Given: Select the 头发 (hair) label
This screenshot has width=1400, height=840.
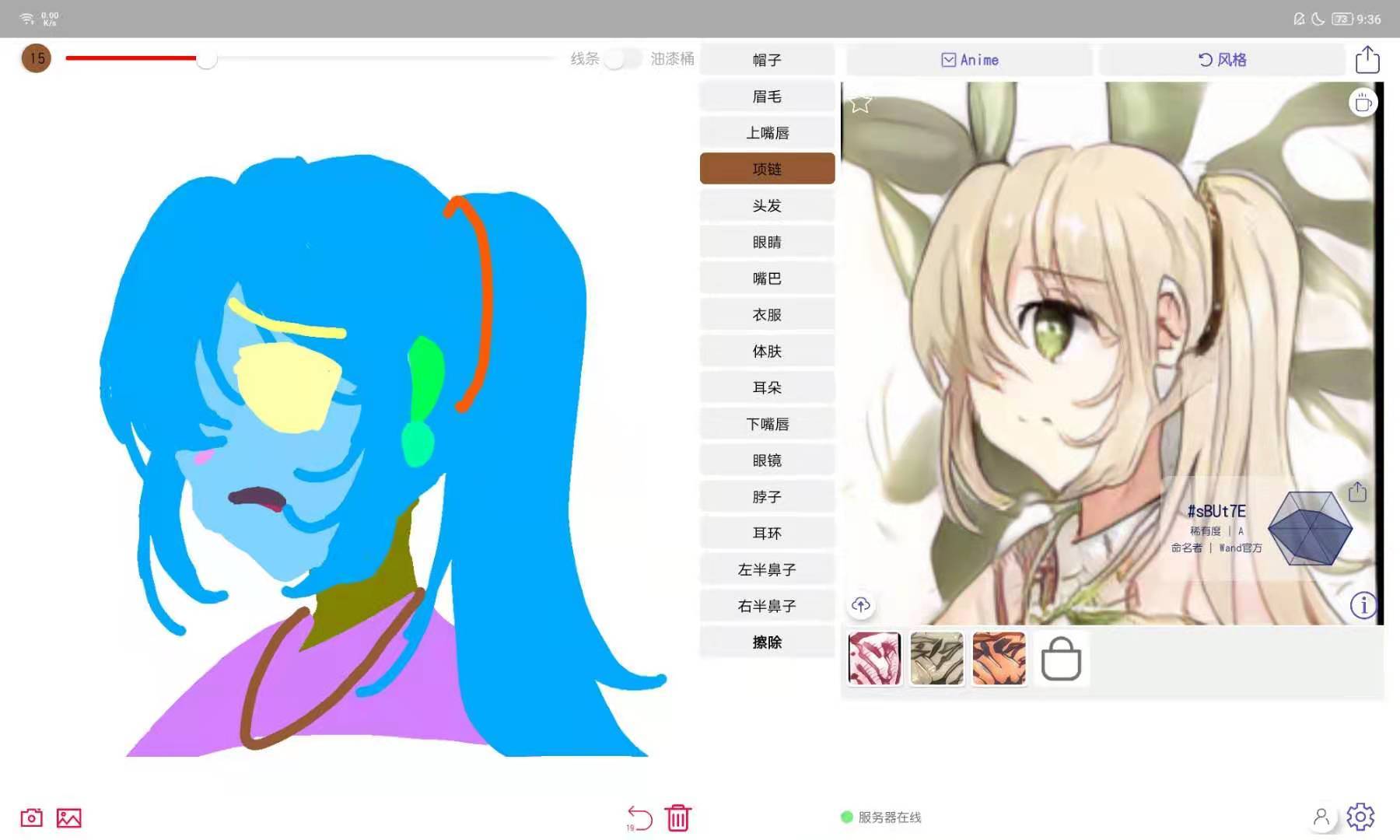Looking at the screenshot, I should point(767,205).
